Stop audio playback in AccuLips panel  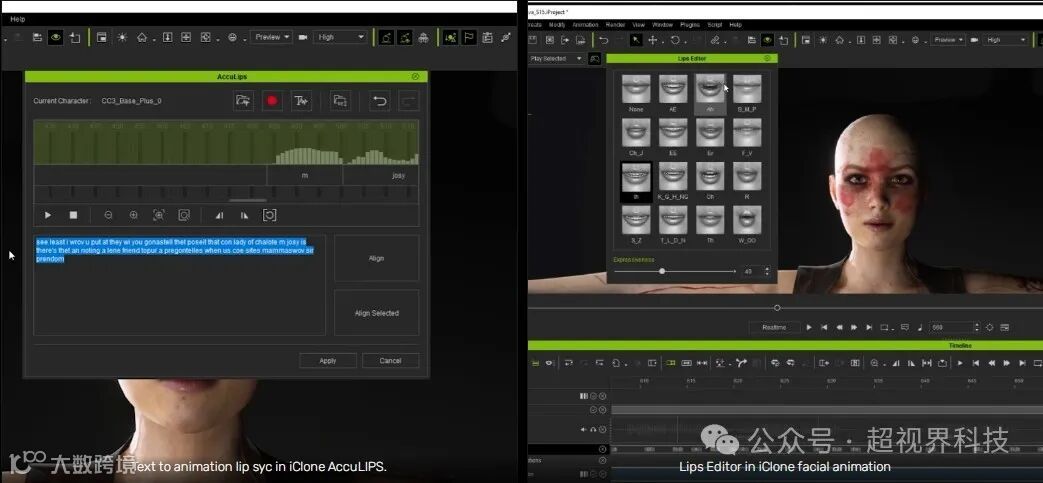coord(73,216)
